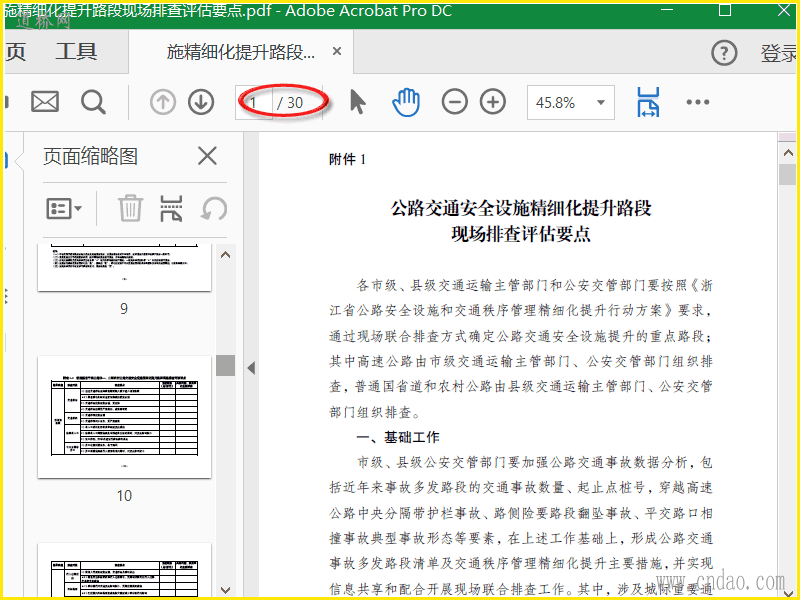This screenshot has height=600, width=800.
Task: Switch to the 施精细化提升路段 document tab
Action: [240, 52]
